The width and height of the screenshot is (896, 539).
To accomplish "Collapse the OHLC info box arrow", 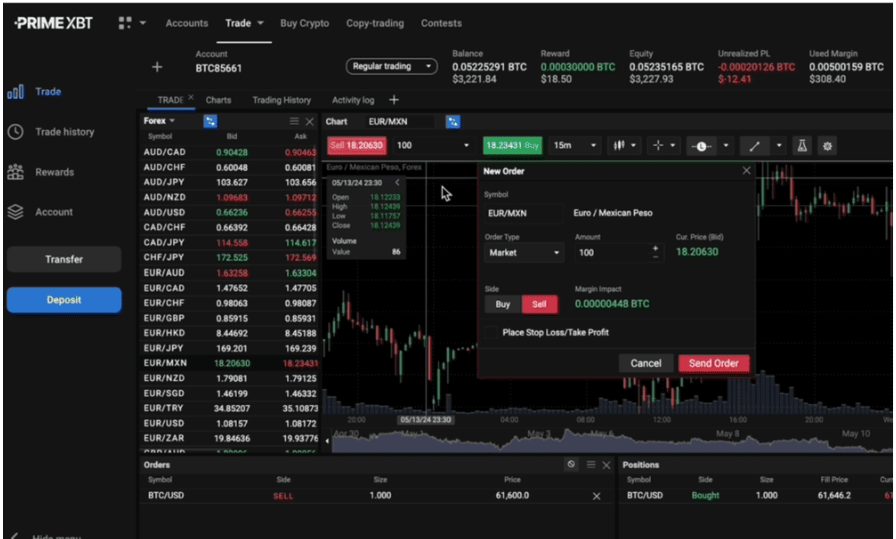I will tap(397, 182).
